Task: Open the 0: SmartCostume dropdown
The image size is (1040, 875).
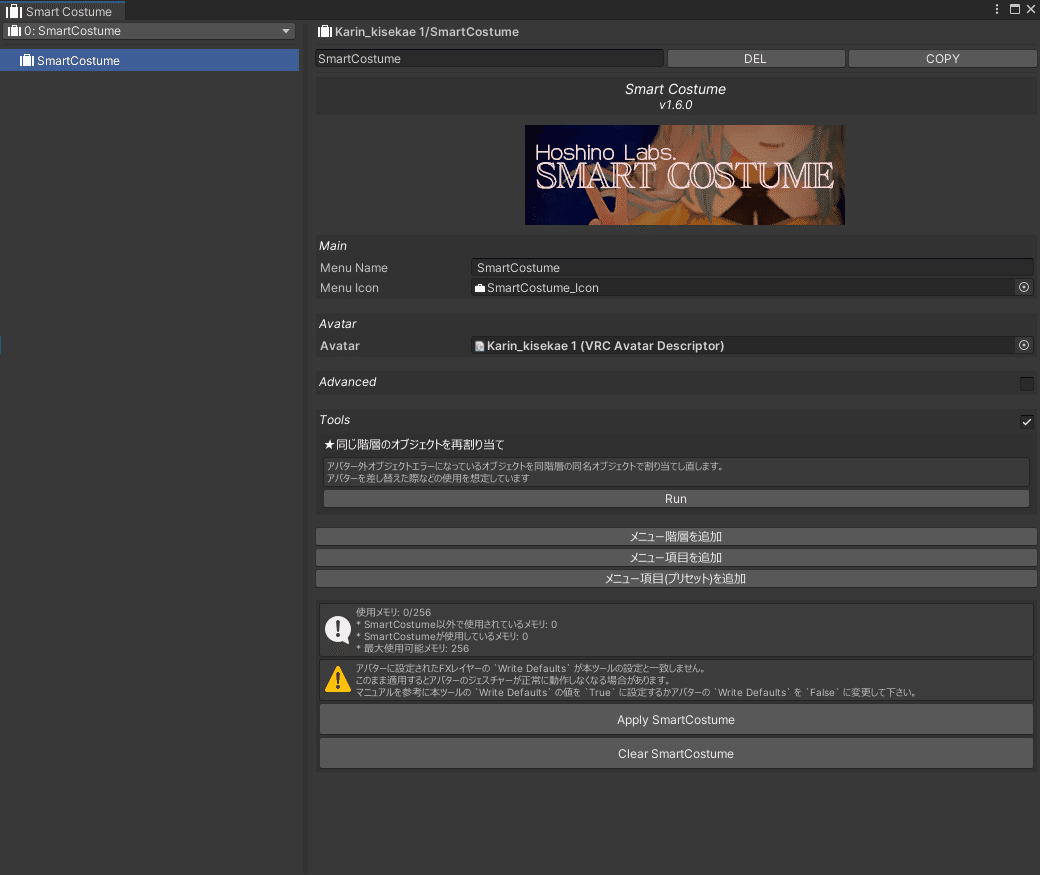Action: (x=149, y=31)
